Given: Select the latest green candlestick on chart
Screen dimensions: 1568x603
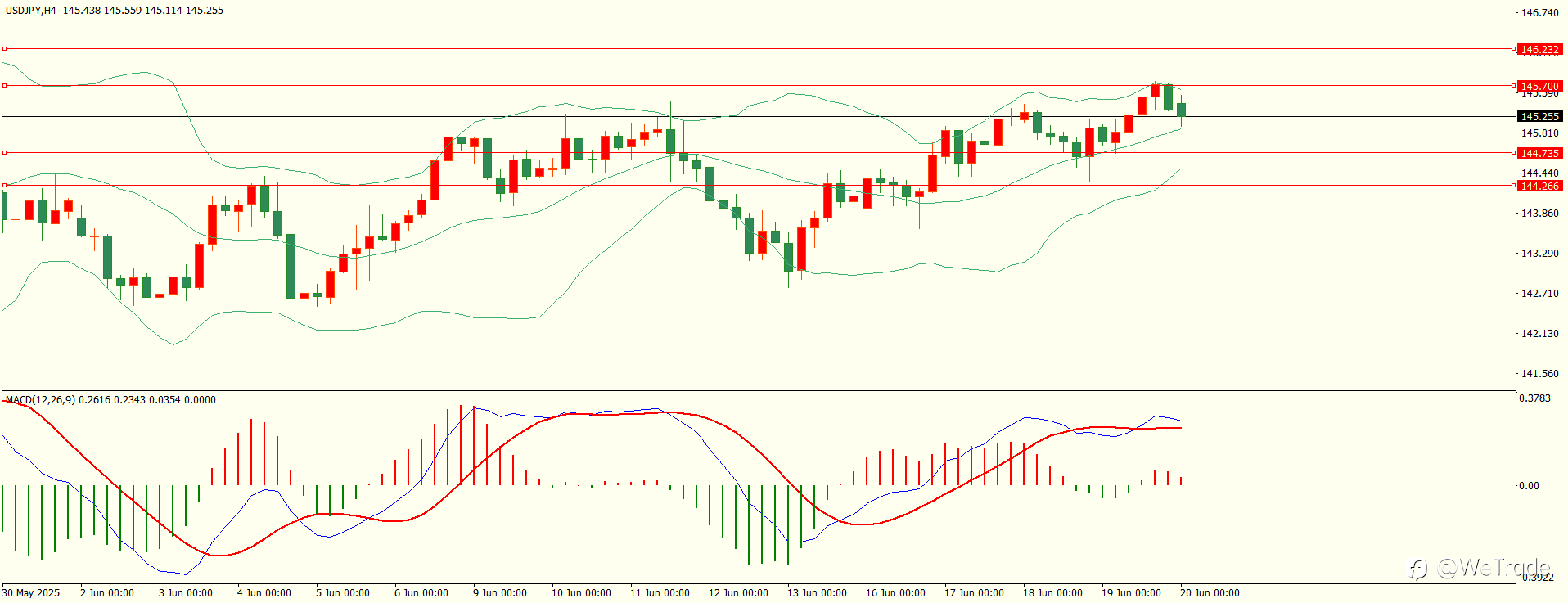Looking at the screenshot, I should [x=1181, y=110].
